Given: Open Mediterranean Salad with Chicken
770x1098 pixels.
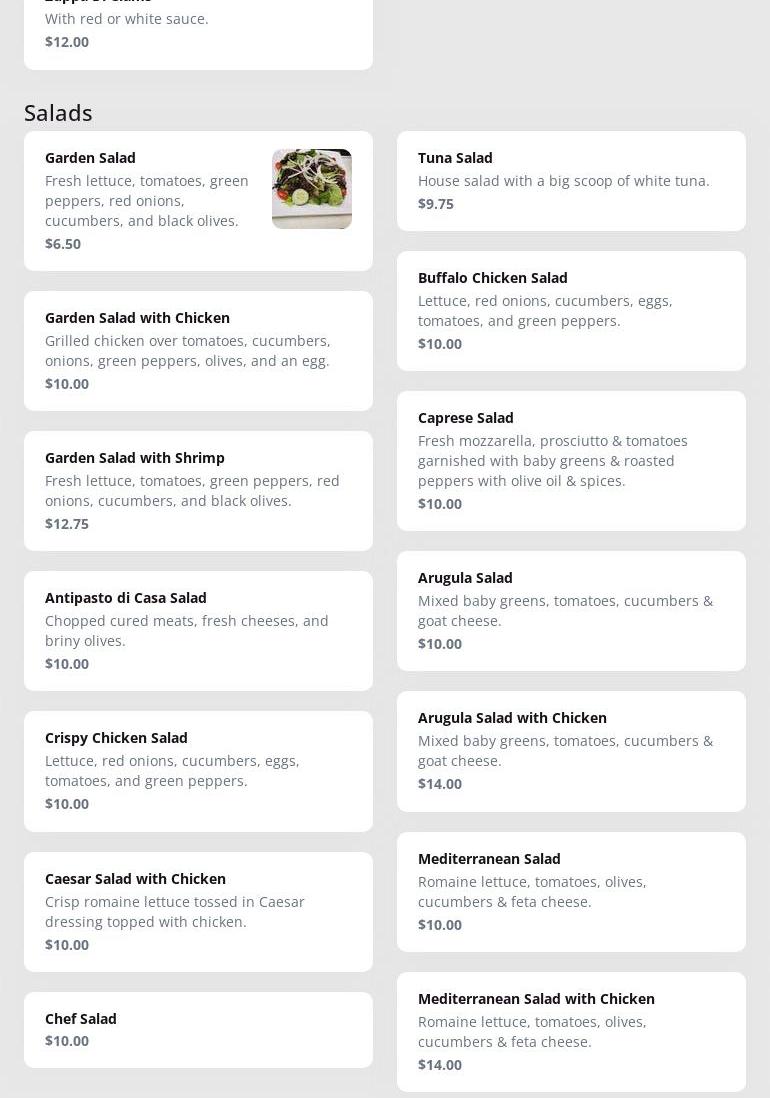Looking at the screenshot, I should coord(571,1032).
